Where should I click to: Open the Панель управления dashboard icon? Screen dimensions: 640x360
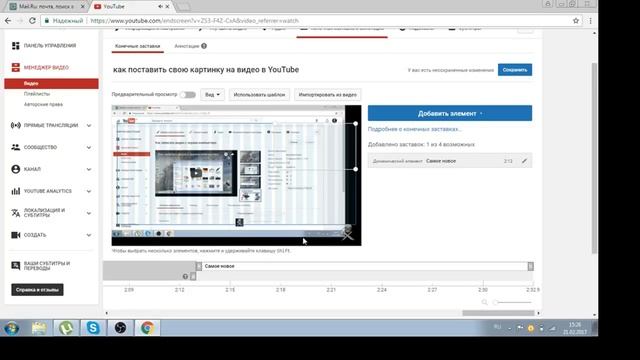click(16, 46)
